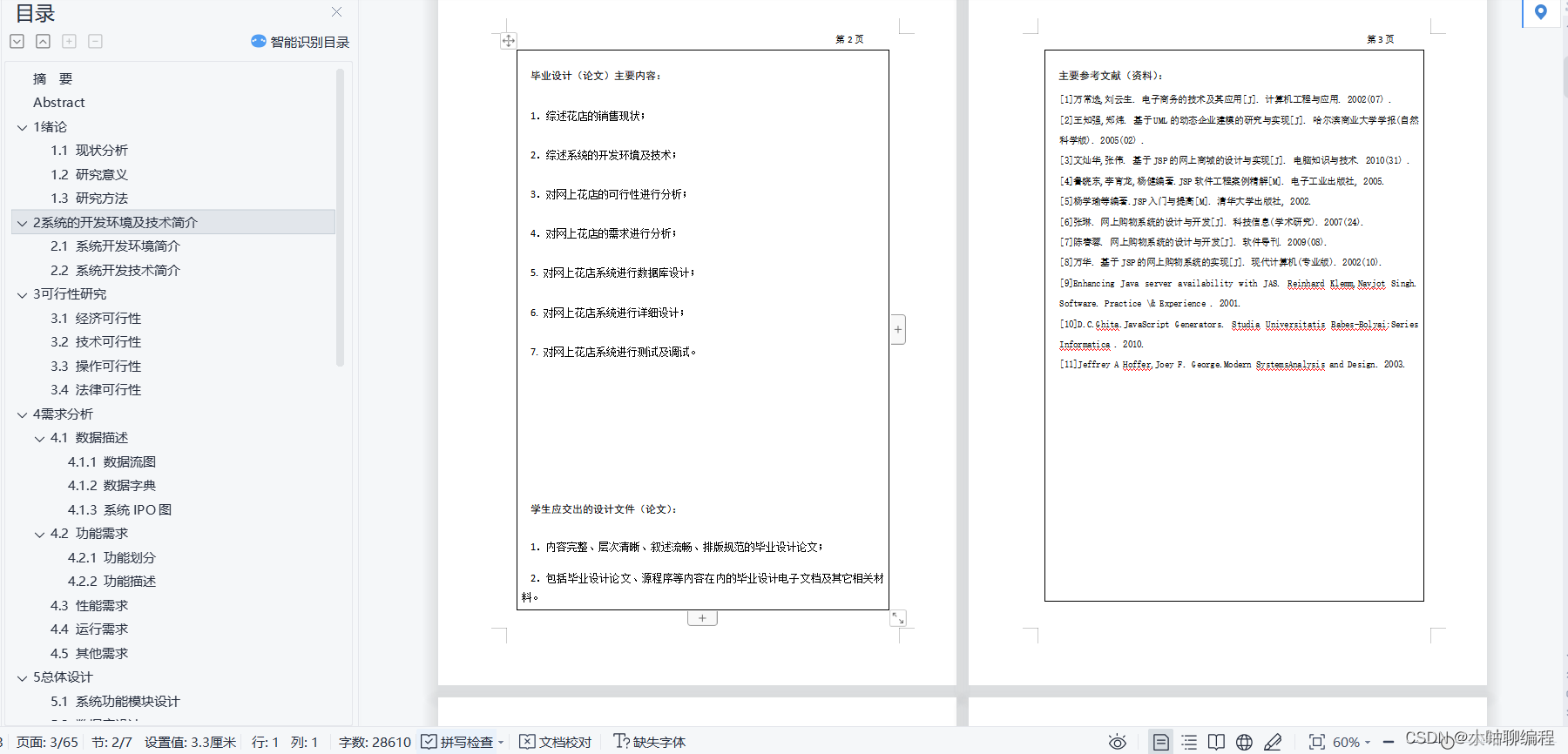
Task: Switch to outline view icon
Action: pyautogui.click(x=1189, y=742)
